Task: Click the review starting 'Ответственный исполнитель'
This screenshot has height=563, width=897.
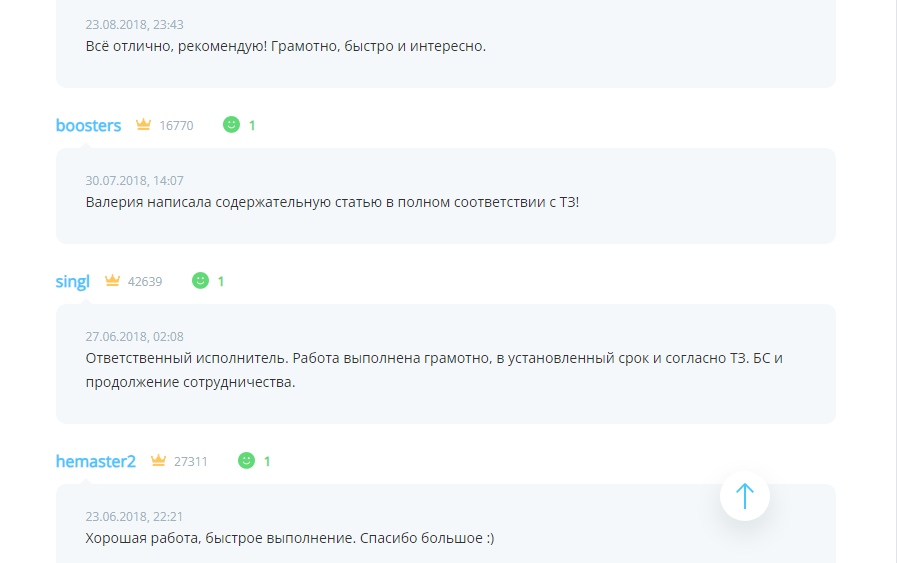Action: pyautogui.click(x=434, y=370)
